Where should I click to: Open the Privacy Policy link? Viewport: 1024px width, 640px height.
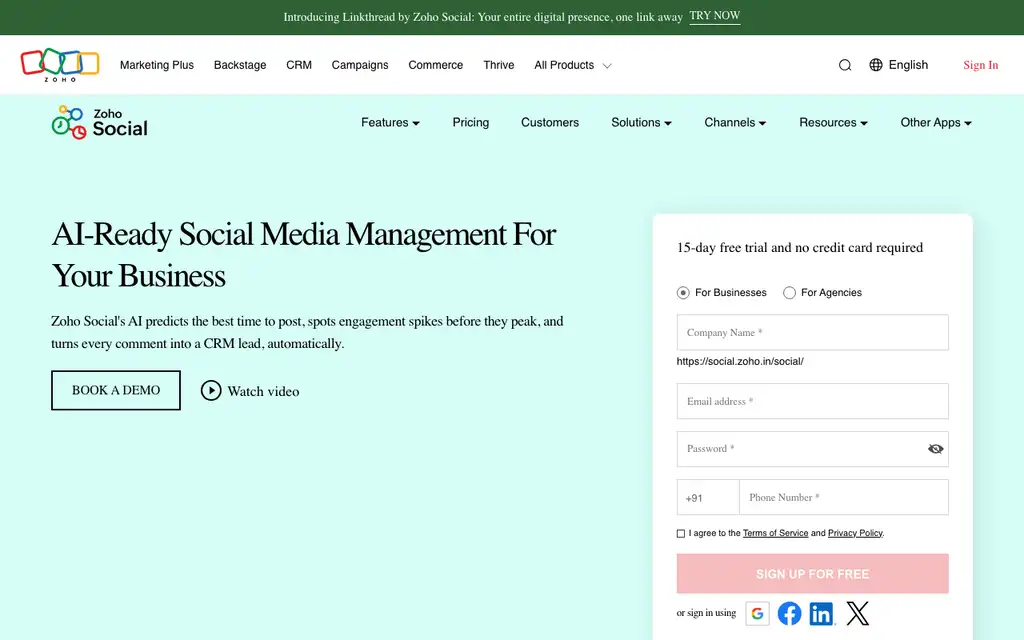(855, 533)
